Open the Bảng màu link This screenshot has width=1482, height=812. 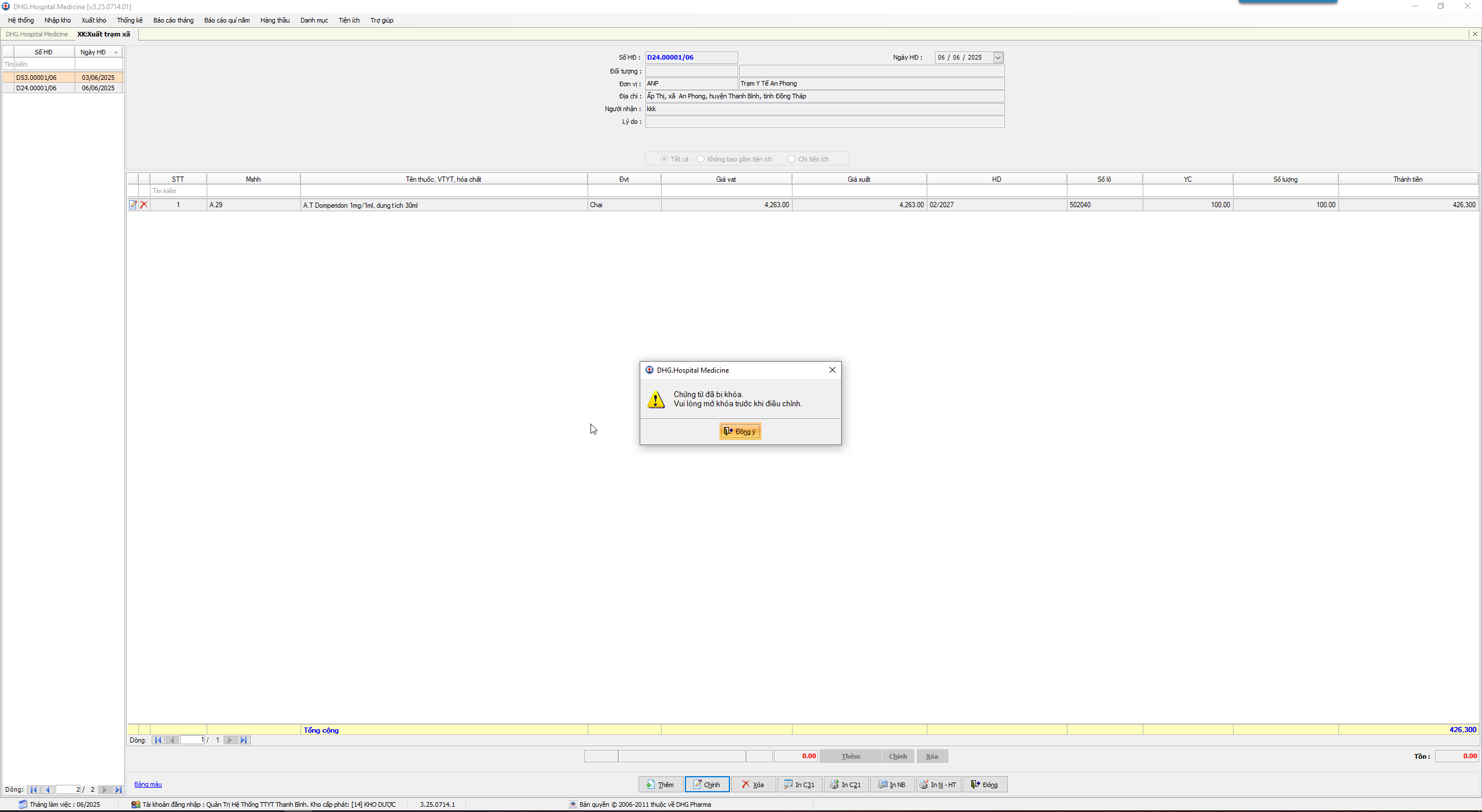click(148, 784)
